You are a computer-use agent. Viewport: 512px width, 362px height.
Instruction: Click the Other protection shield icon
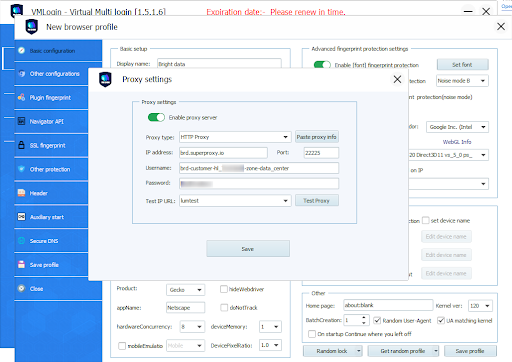click(x=21, y=169)
